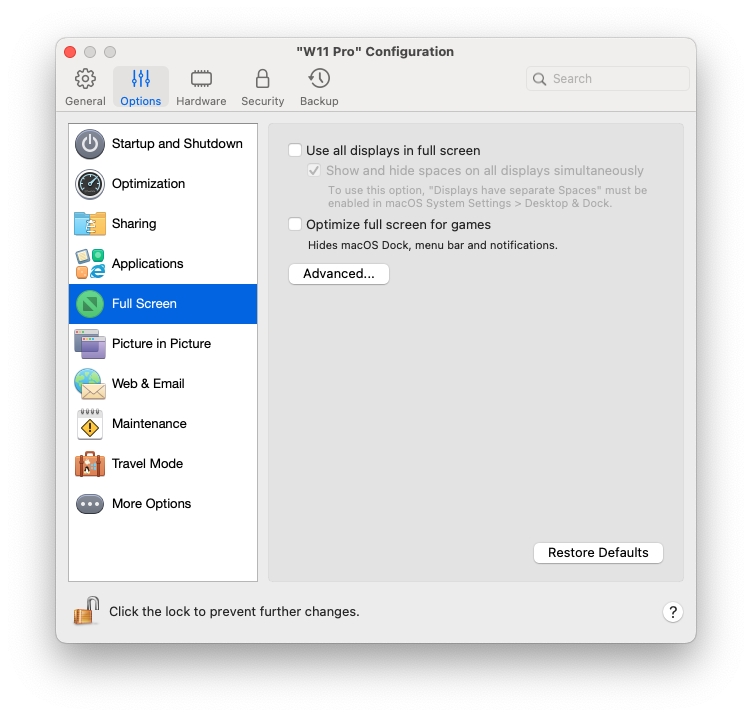Click the More Options ellipsis icon
The height and width of the screenshot is (717, 752).
[90, 504]
